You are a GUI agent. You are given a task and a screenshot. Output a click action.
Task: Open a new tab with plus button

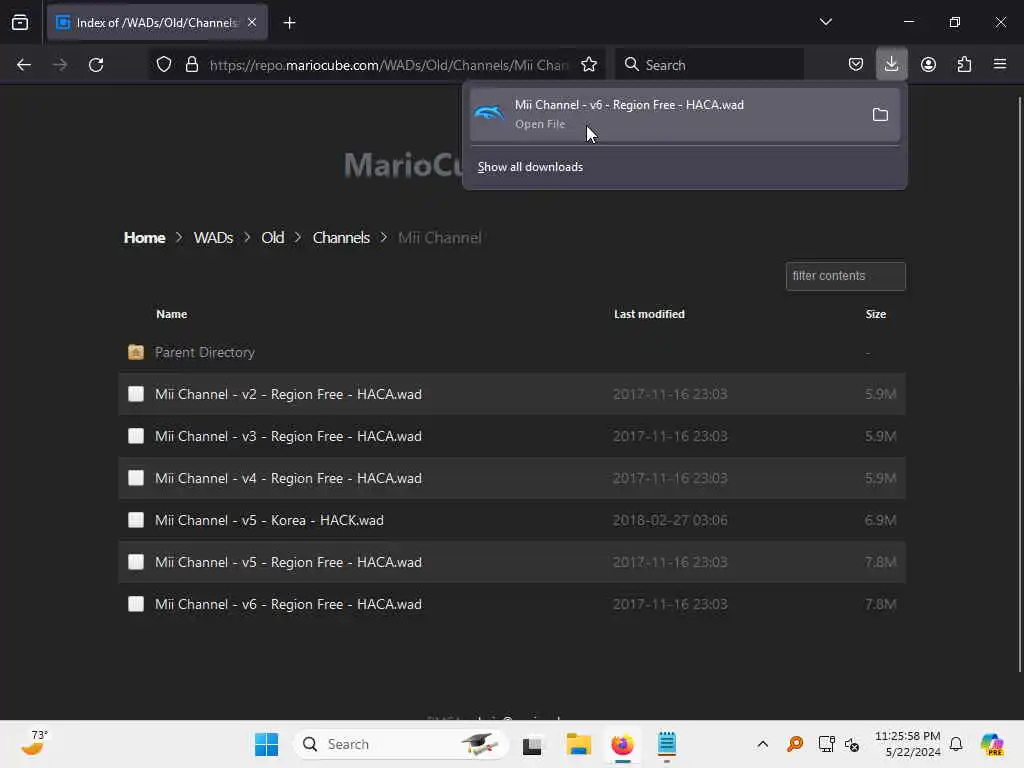coord(289,23)
